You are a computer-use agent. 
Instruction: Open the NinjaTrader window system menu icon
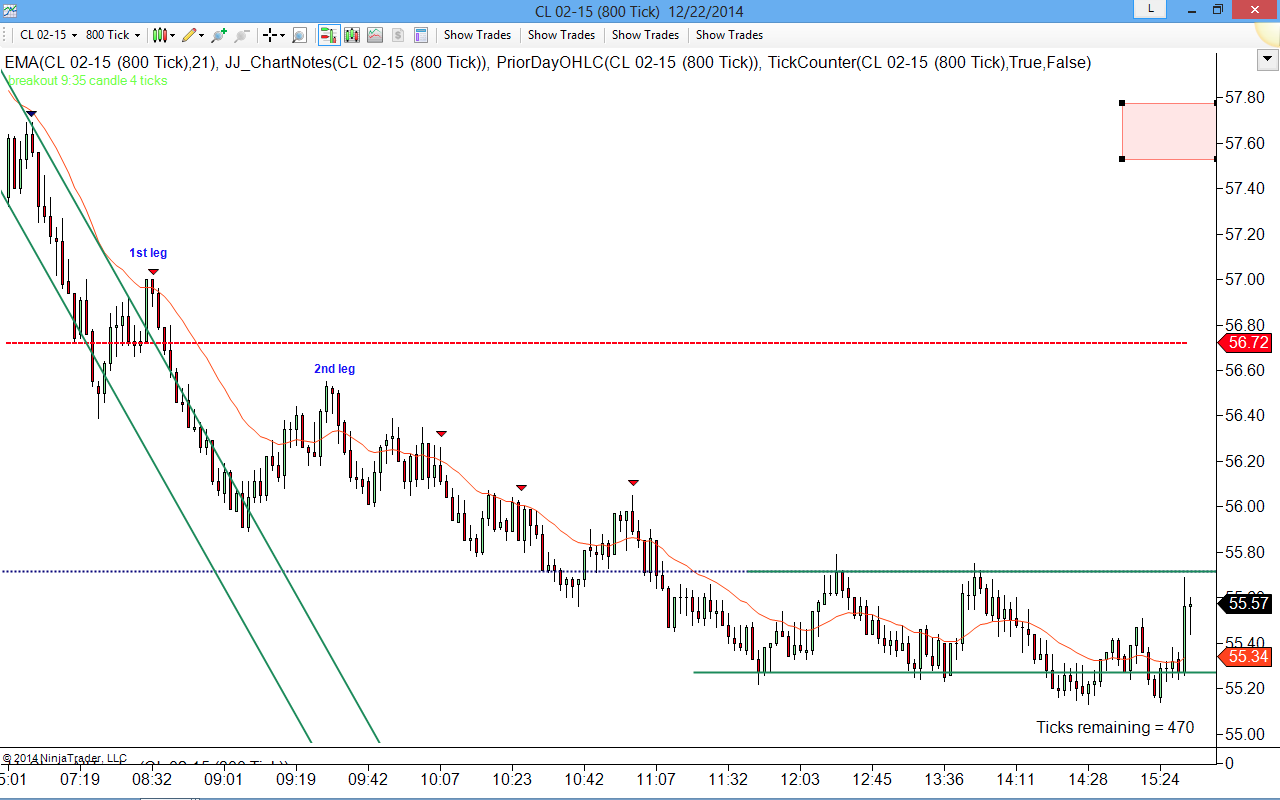click(x=10, y=10)
